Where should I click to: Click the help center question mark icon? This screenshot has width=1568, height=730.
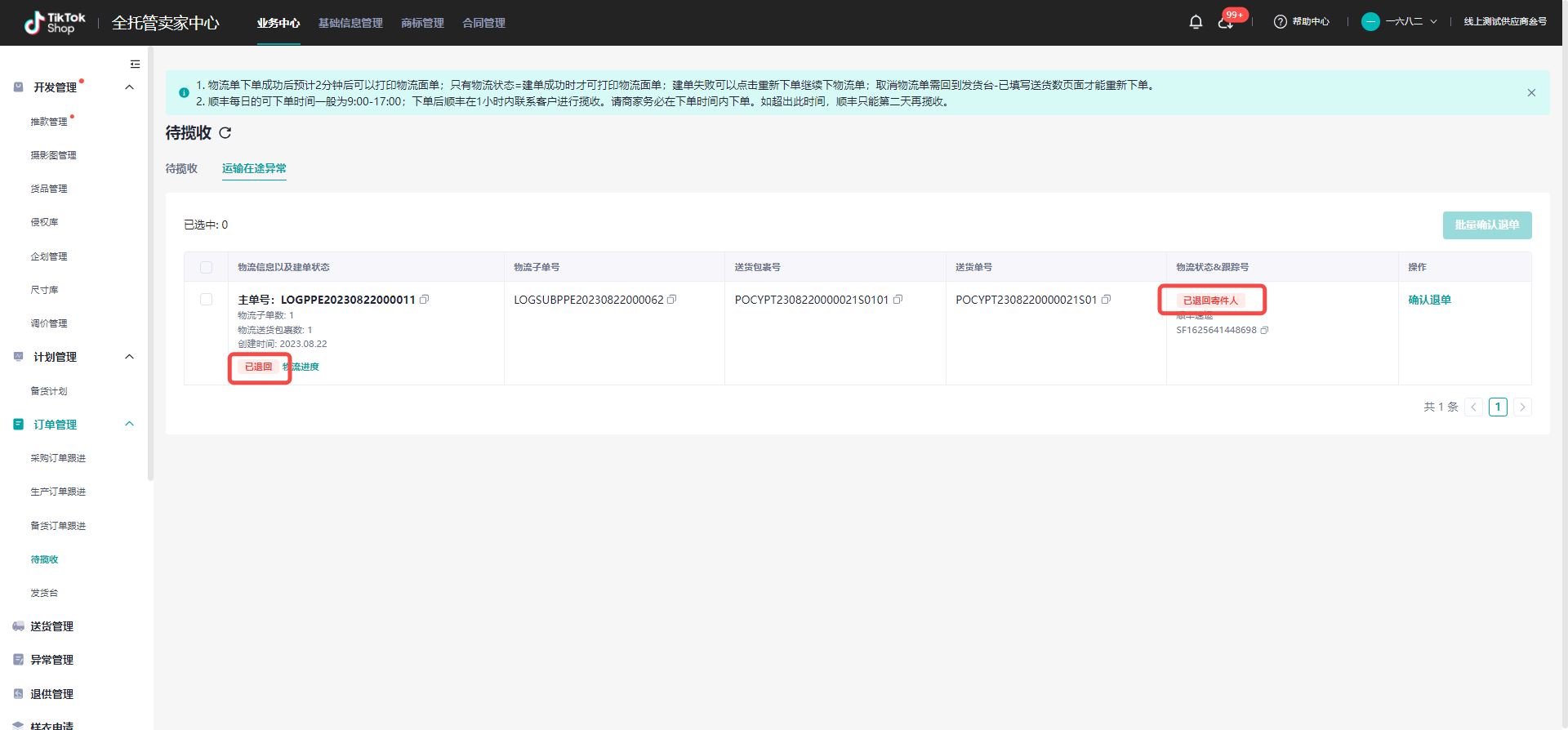[x=1280, y=22]
